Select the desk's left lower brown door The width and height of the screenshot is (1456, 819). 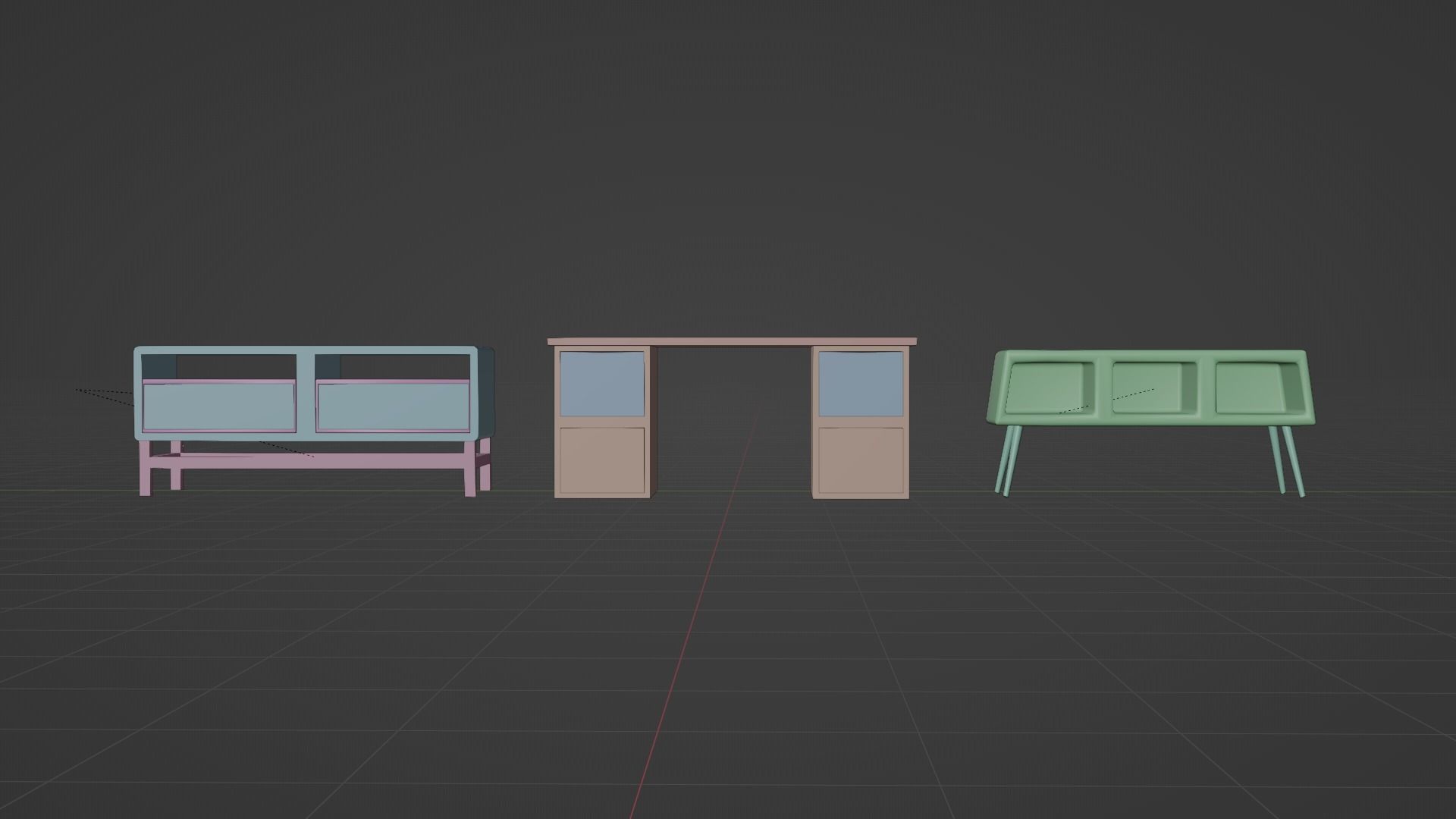pyautogui.click(x=602, y=460)
